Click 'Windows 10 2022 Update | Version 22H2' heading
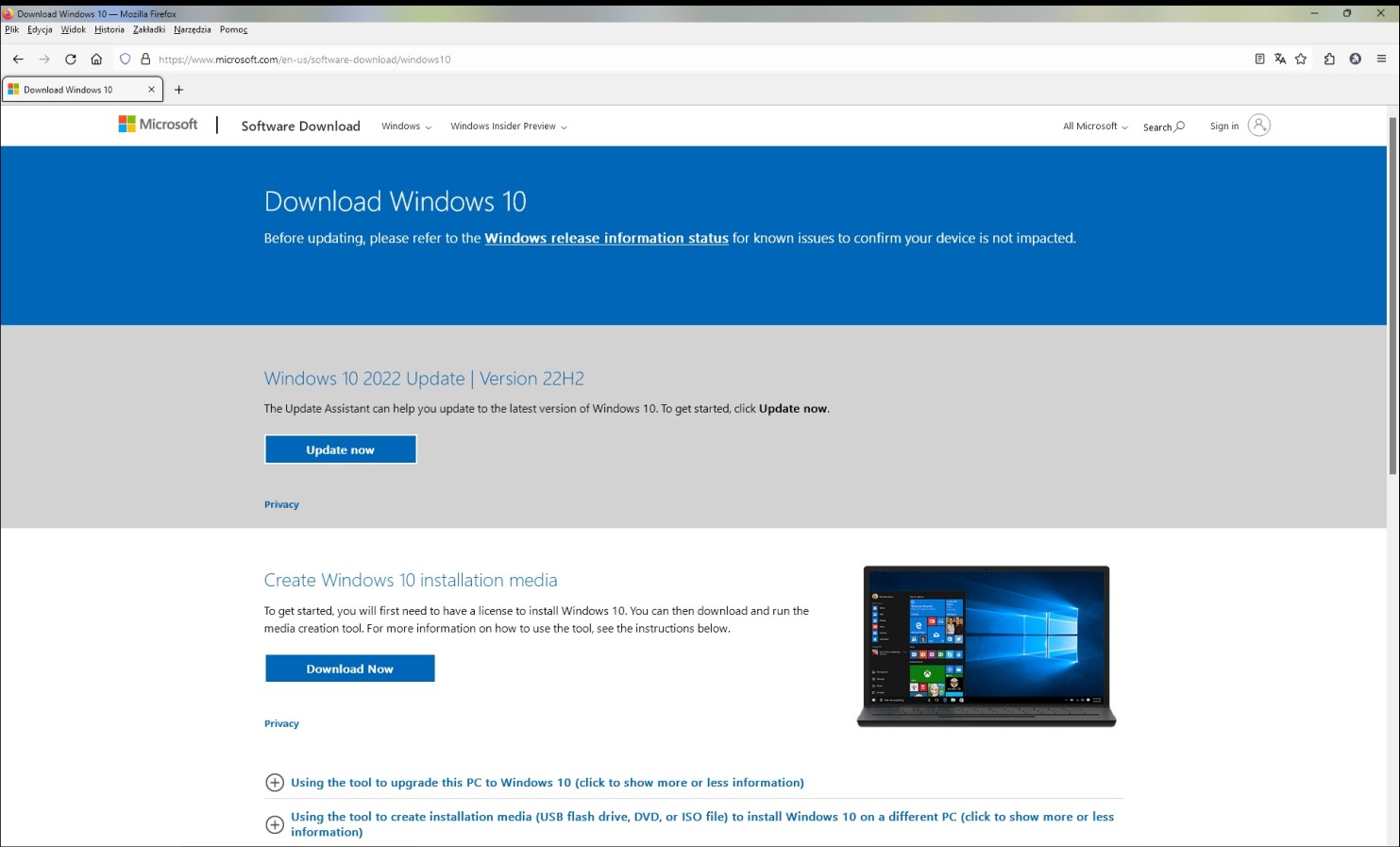This screenshot has width=1400, height=847. click(424, 379)
